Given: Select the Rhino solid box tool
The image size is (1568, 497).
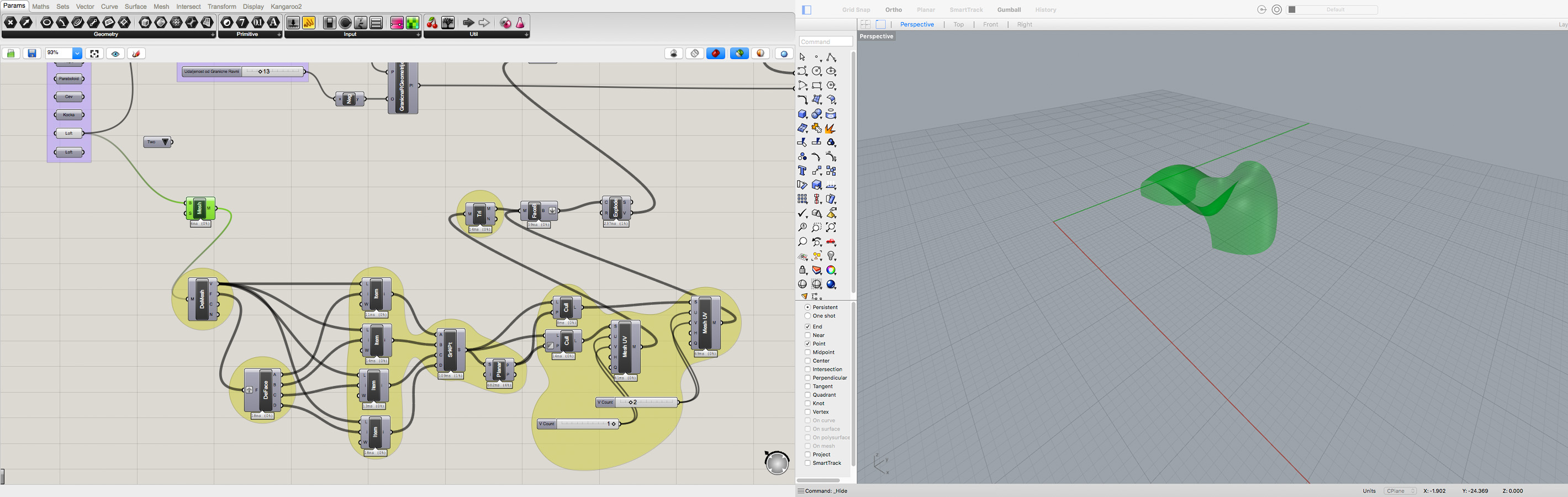Looking at the screenshot, I should coord(803,114).
